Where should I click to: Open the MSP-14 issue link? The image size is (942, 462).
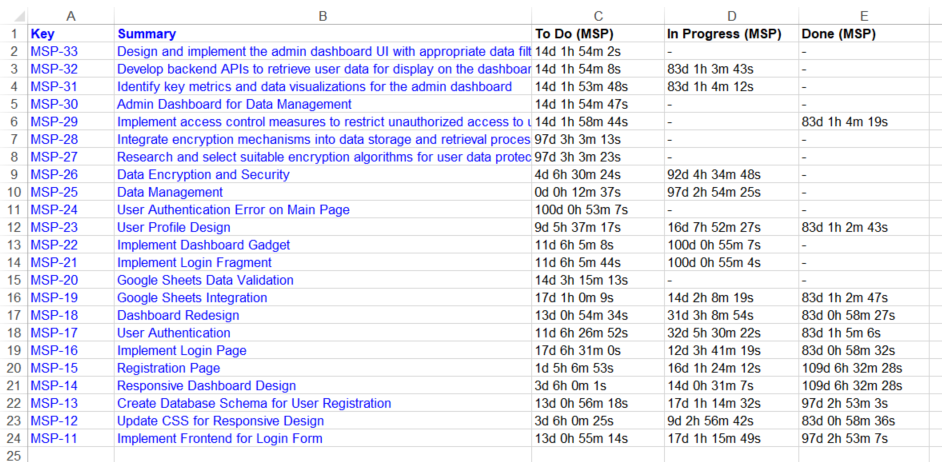[x=54, y=386]
